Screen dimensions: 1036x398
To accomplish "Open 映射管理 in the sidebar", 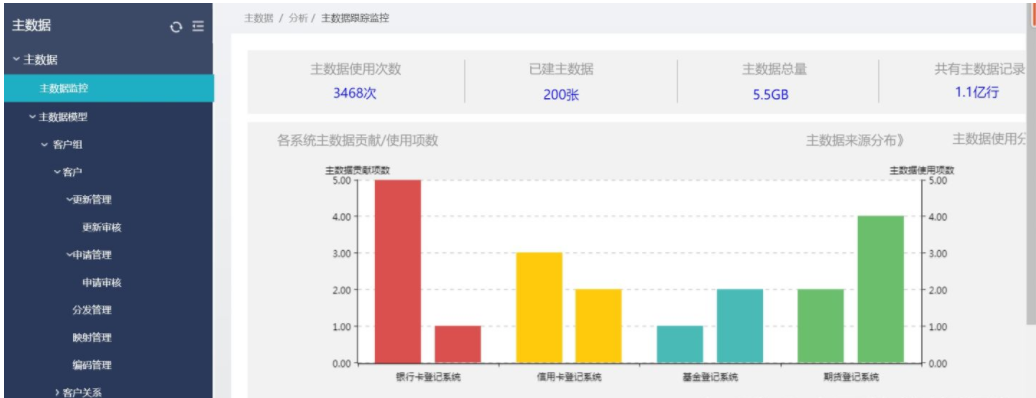I will 92,337.
